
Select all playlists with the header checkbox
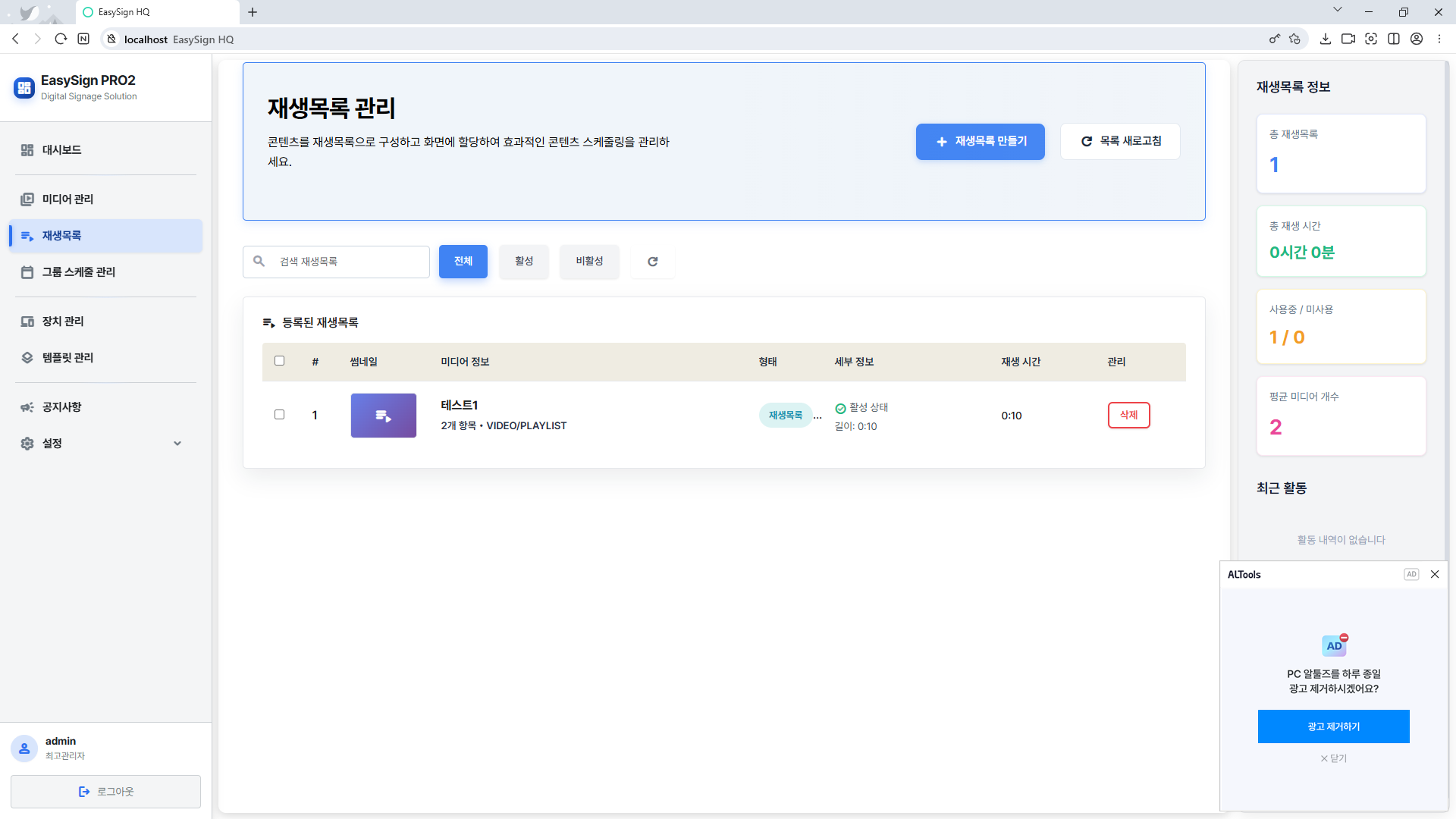[x=279, y=361]
